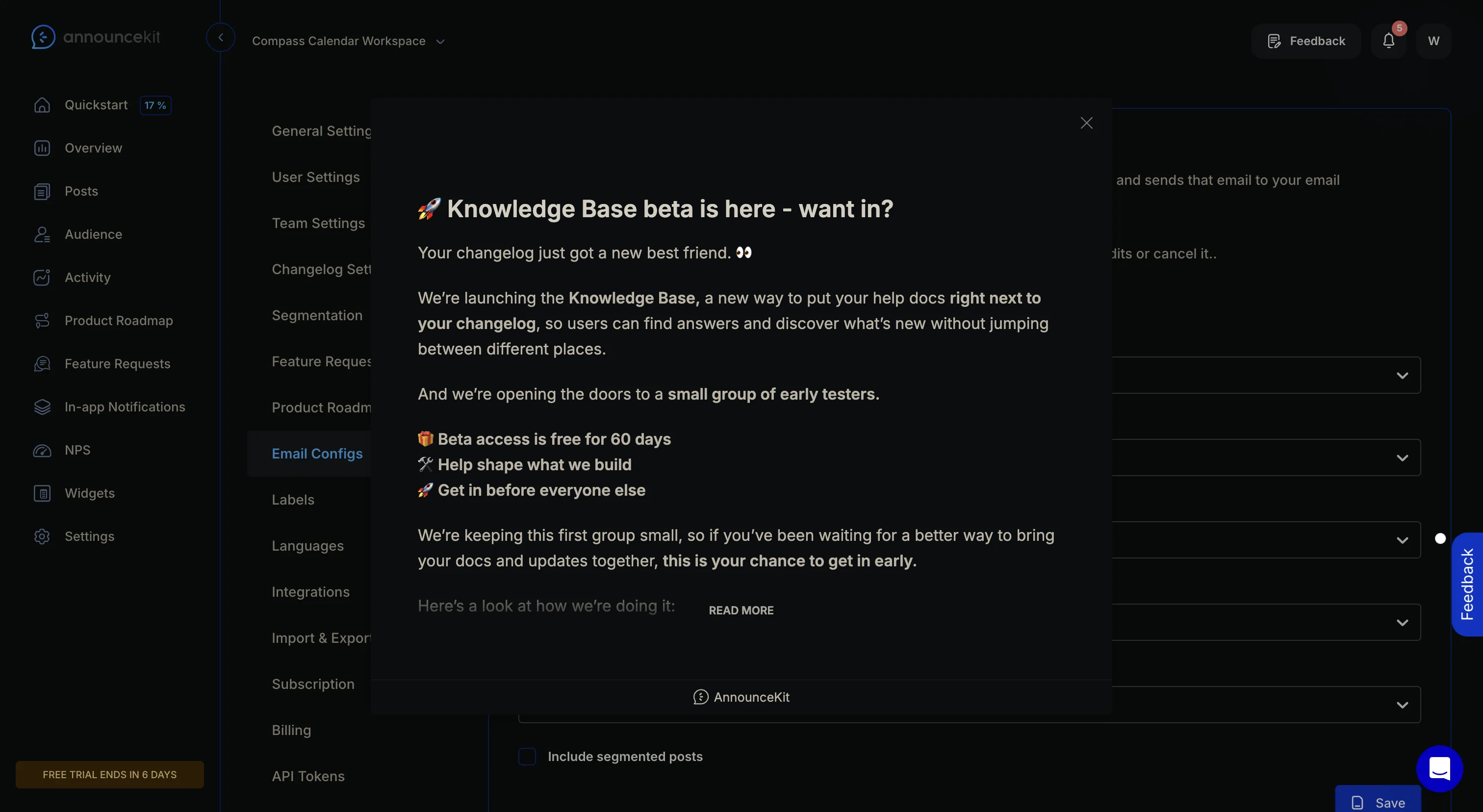The image size is (1483, 812).
Task: Click the AnnounceKit logo icon
Action: tap(43, 37)
